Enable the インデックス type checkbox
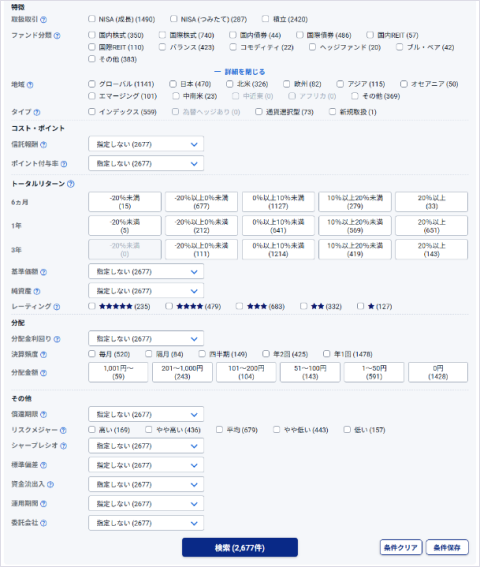 [92, 112]
